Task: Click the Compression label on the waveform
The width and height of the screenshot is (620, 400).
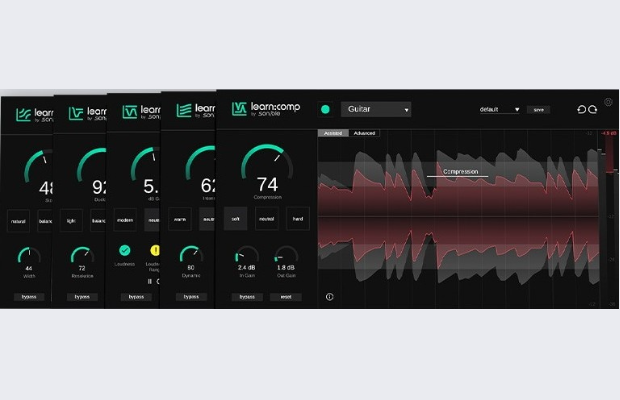Action: (460, 172)
